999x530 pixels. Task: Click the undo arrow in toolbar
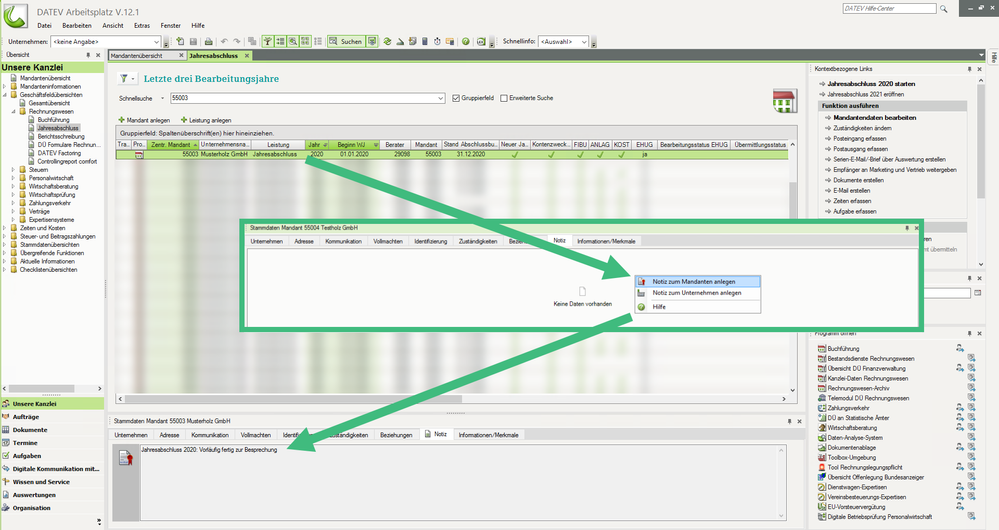click(x=224, y=42)
